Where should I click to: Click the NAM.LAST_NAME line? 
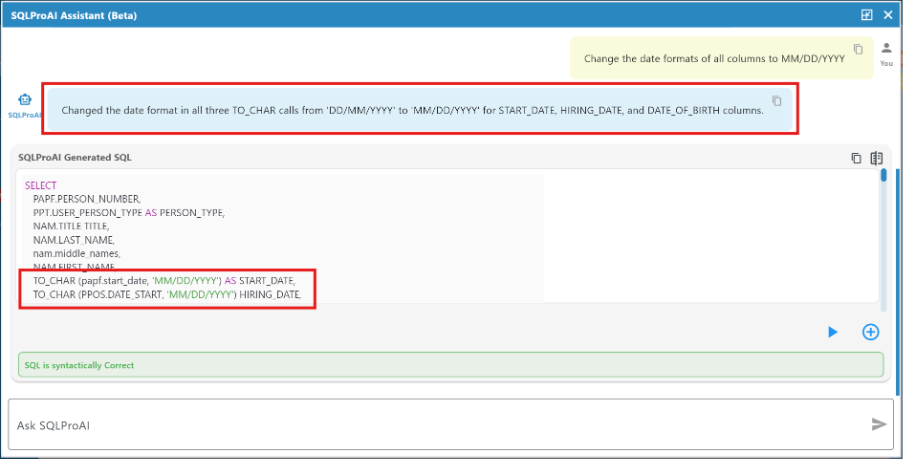(73, 240)
